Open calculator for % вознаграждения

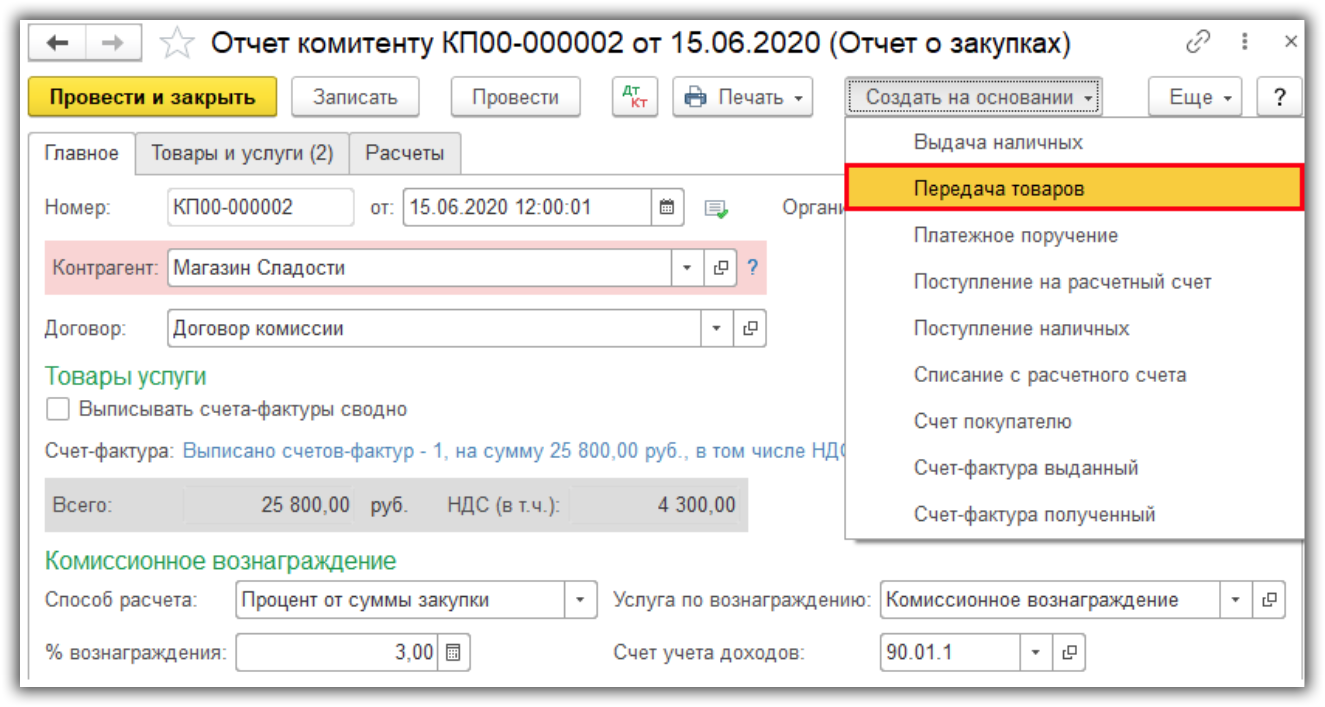tap(453, 653)
